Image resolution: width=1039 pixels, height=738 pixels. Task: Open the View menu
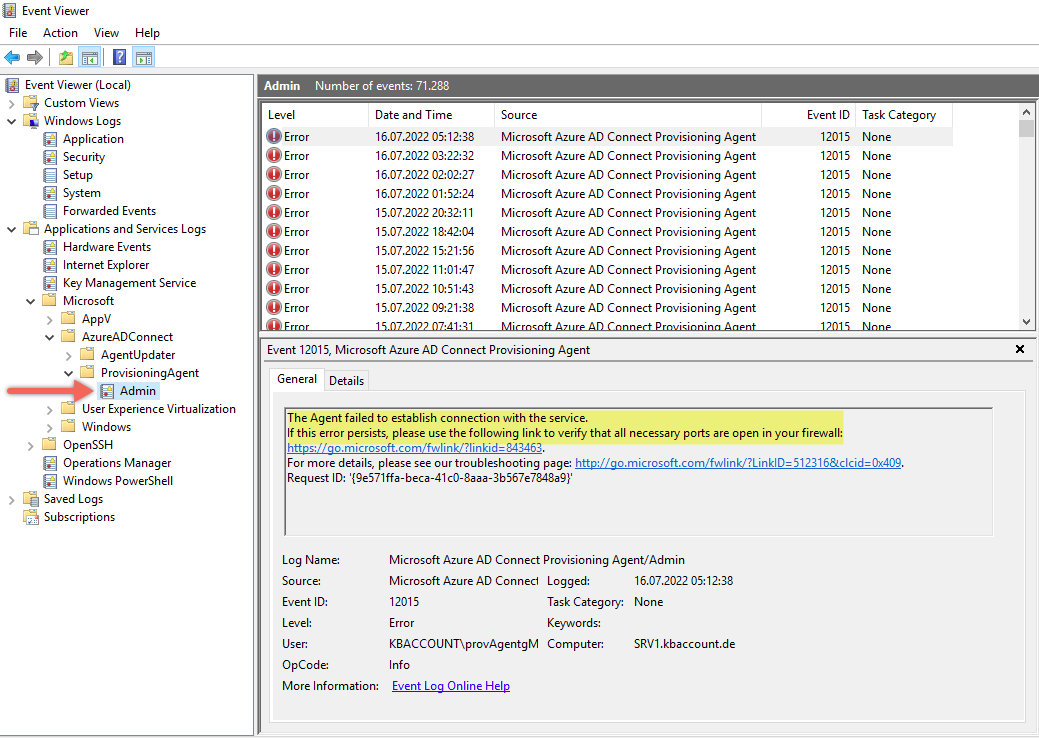click(x=106, y=32)
